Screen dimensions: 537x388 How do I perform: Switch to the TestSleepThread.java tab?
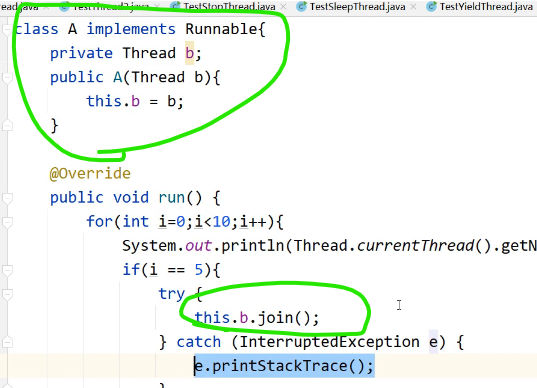(x=357, y=7)
